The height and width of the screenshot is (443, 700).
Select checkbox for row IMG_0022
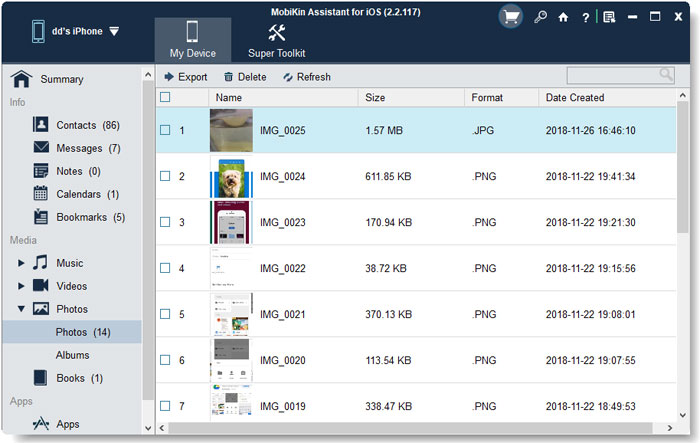click(x=166, y=268)
